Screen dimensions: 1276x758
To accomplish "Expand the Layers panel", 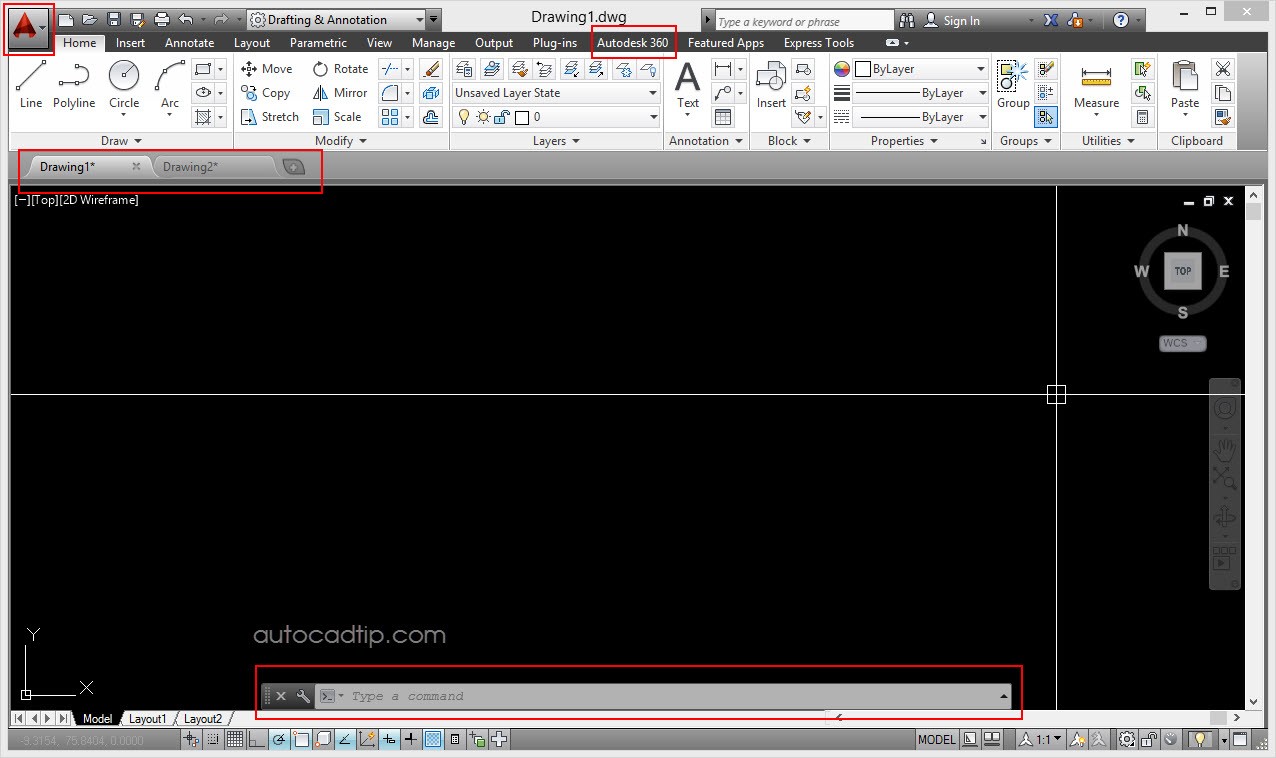I will pos(557,141).
